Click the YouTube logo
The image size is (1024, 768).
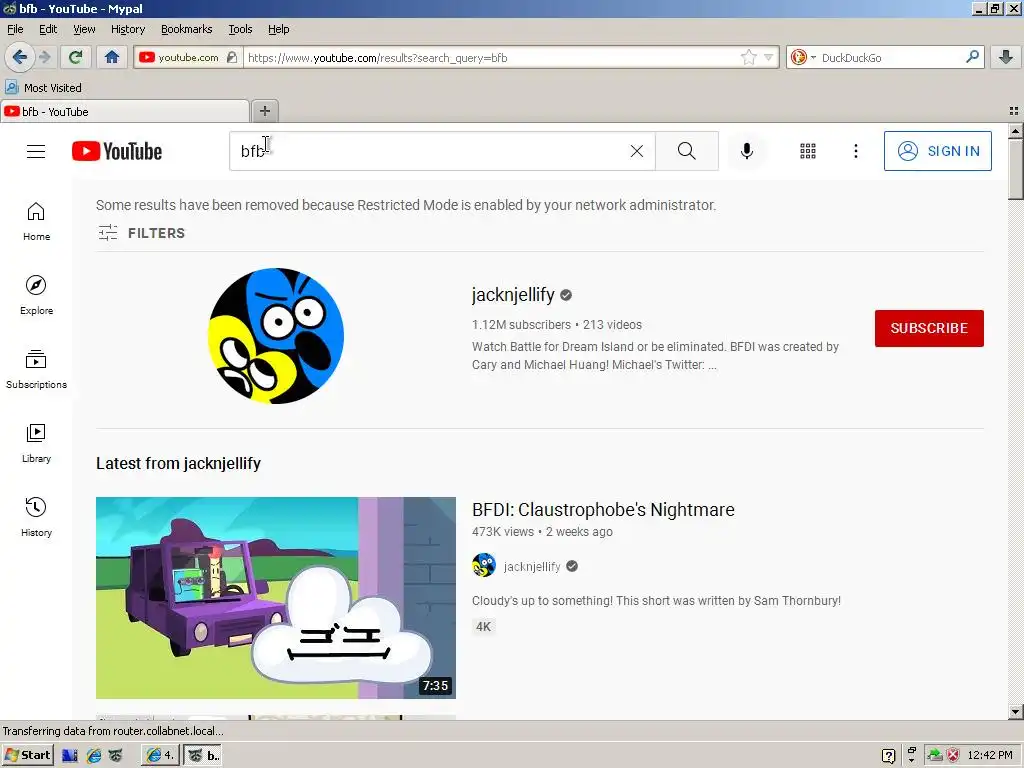pos(117,152)
